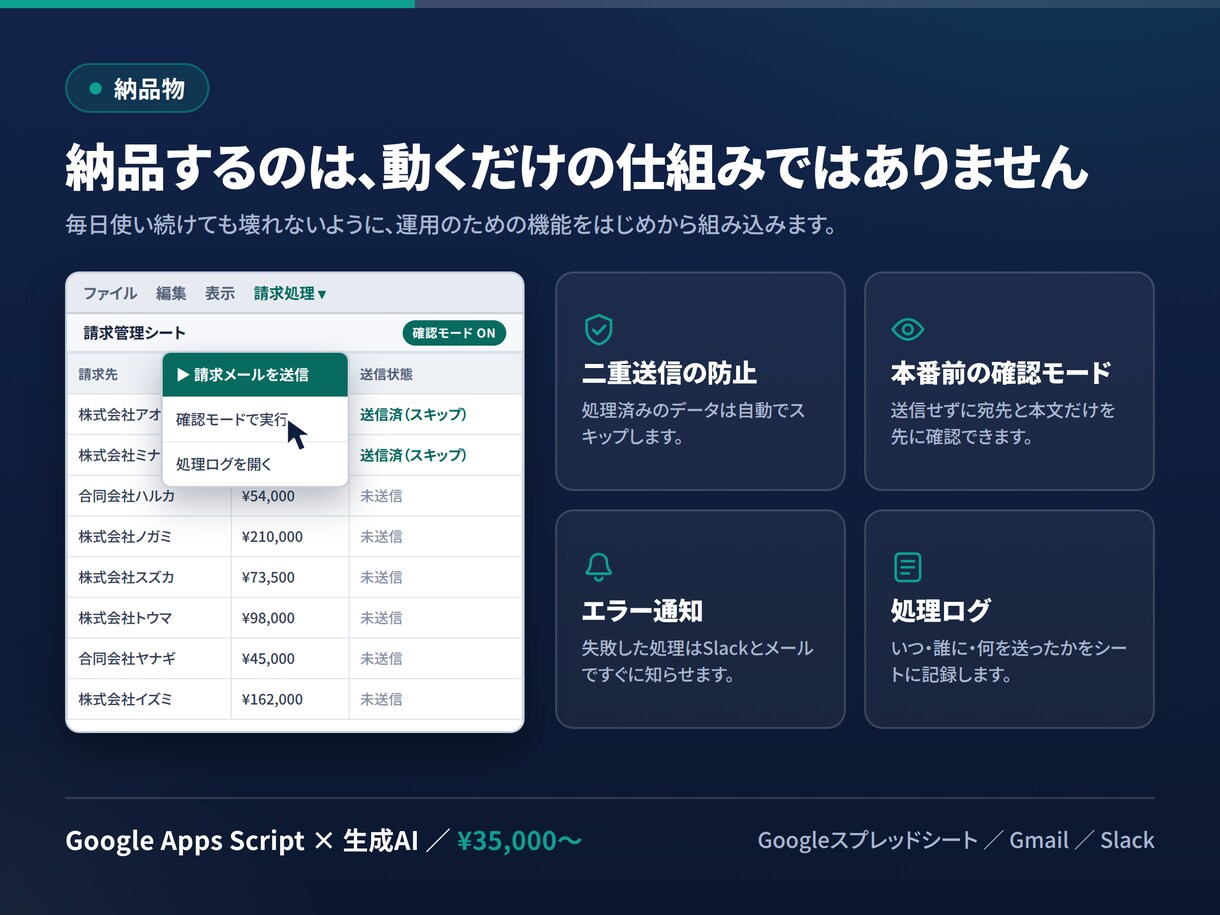
Task: Click the ¥210,000 amount cell
Action: [x=290, y=537]
